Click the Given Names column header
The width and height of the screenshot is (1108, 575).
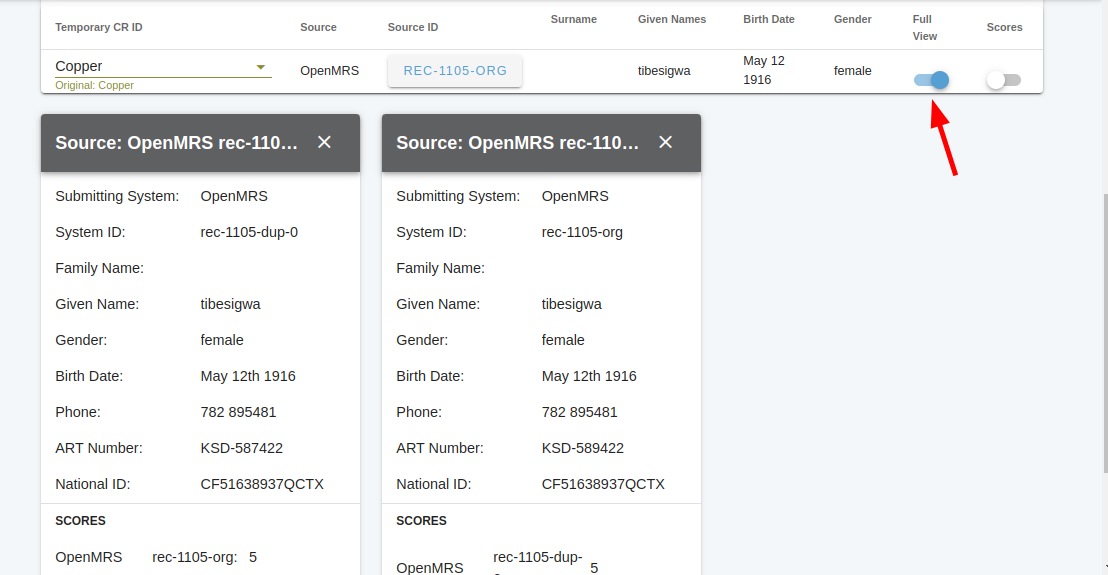click(671, 19)
